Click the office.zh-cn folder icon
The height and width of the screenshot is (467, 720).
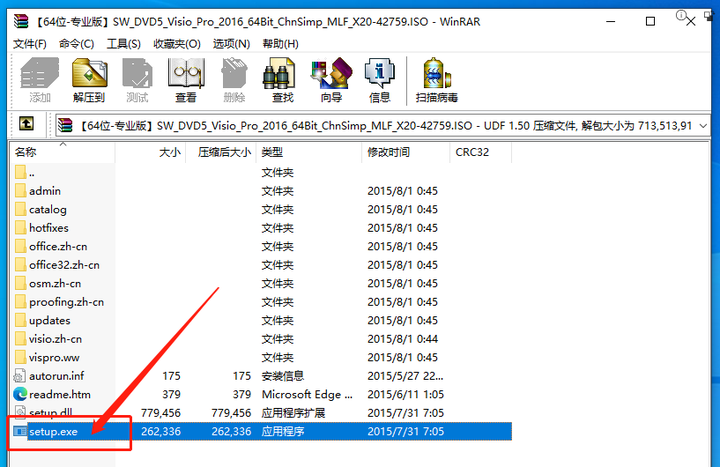click(20, 246)
